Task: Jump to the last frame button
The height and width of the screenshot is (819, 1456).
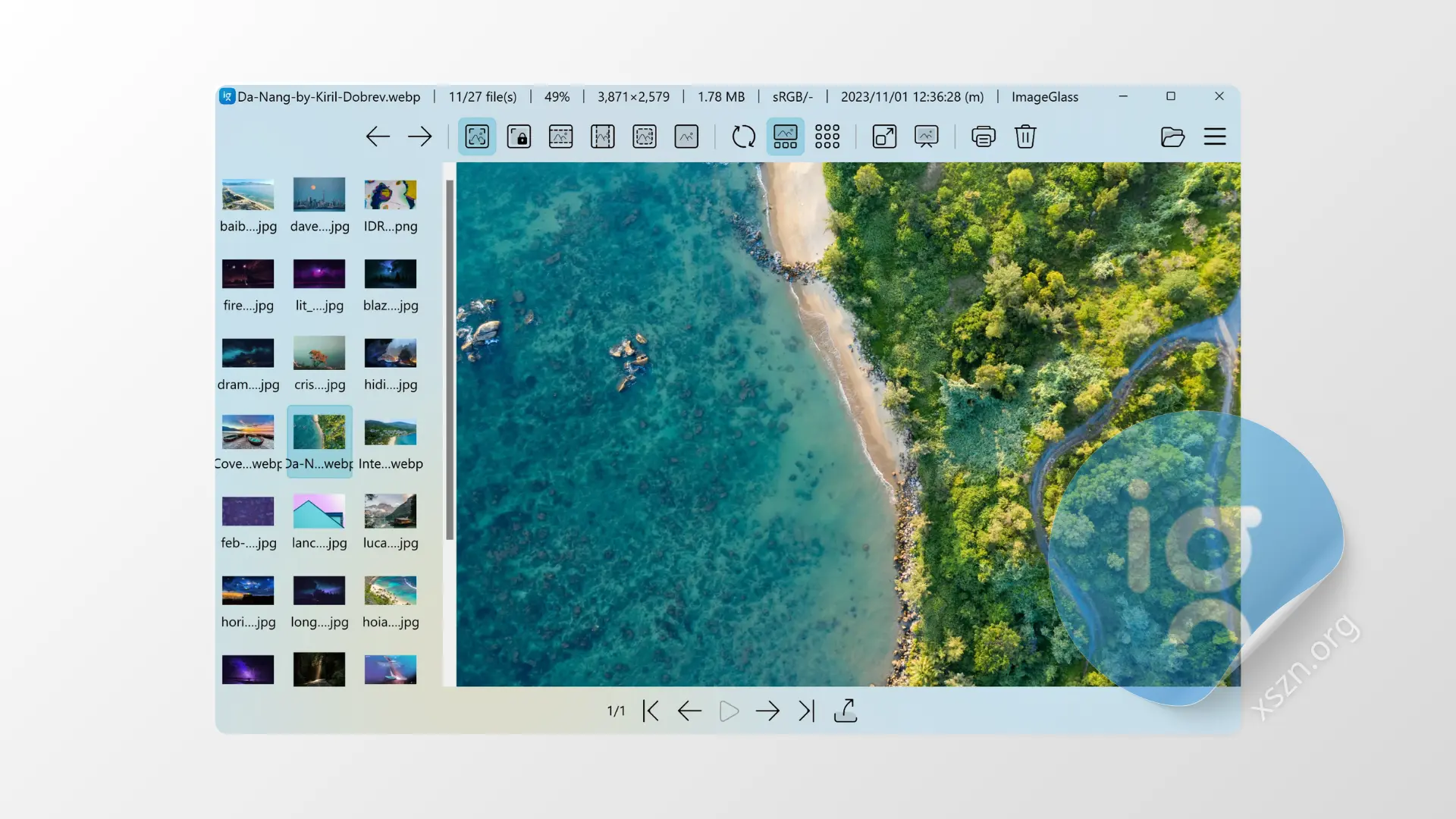Action: coord(807,711)
